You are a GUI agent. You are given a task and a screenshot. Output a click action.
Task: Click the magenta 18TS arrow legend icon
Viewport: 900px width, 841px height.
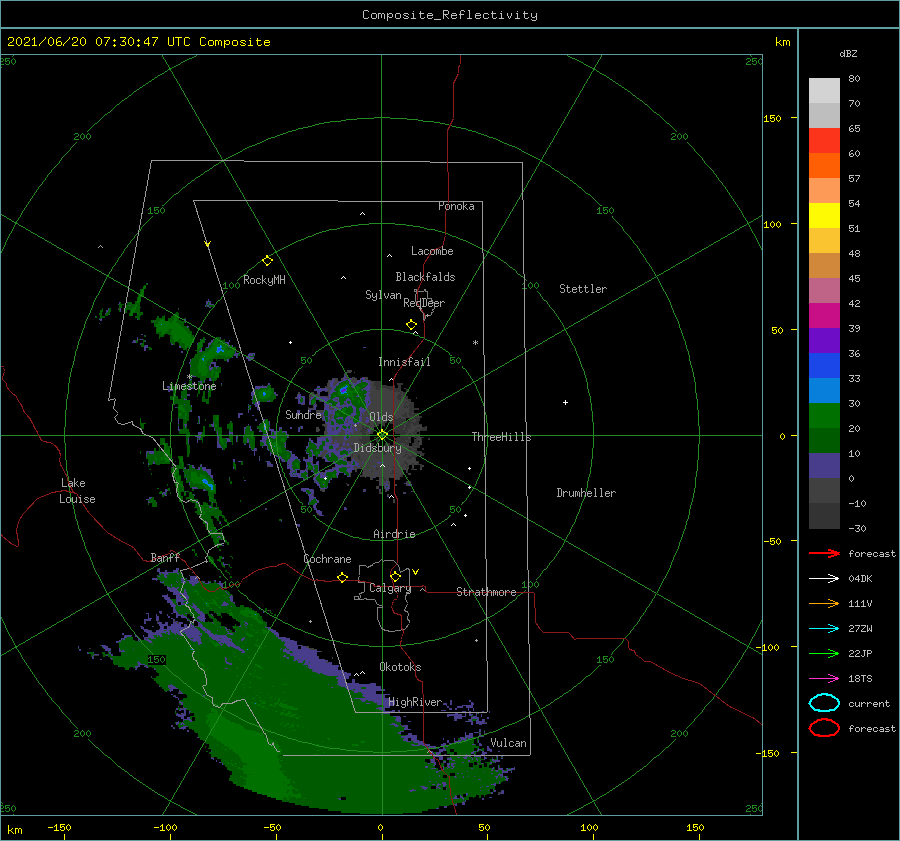pos(824,679)
